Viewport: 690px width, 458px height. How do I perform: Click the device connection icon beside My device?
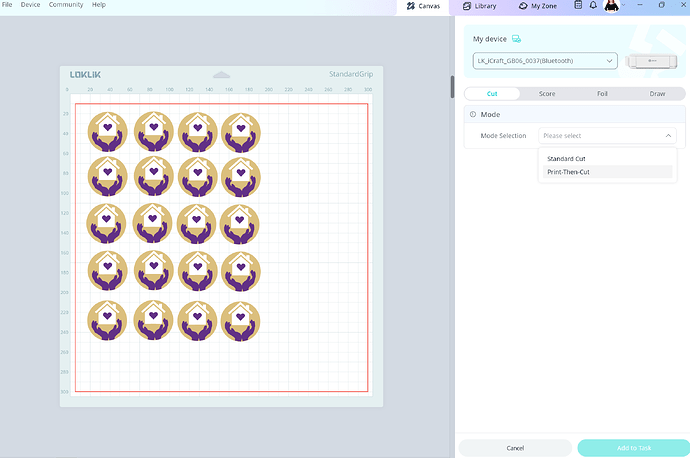[x=517, y=39]
